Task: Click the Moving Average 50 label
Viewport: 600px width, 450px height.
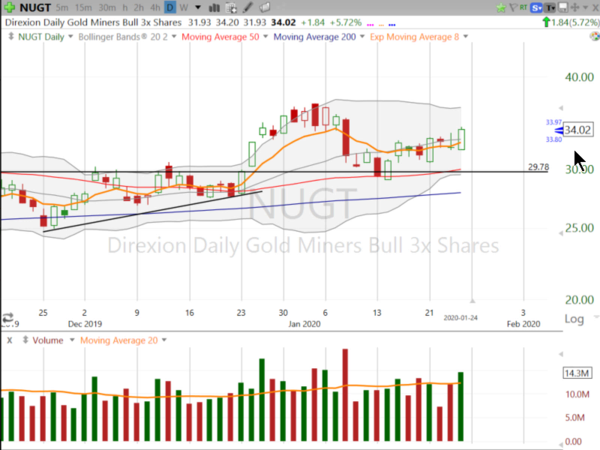Action: (x=220, y=37)
